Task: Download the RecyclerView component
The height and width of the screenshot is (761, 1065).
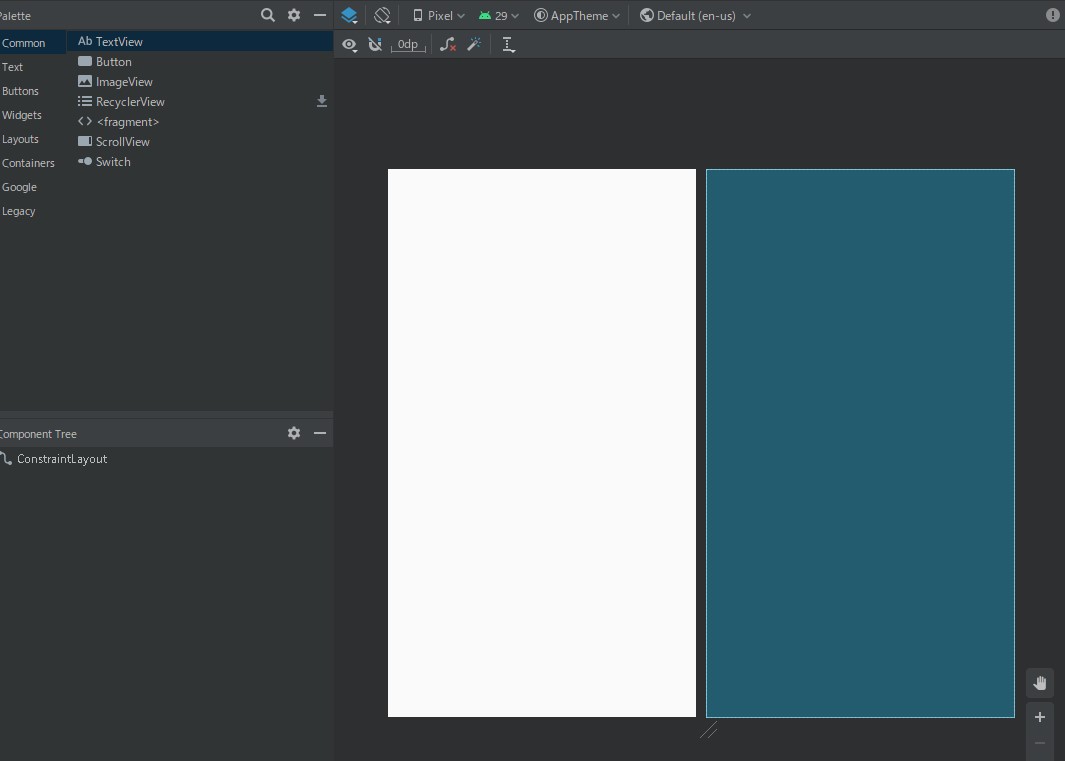Action: [321, 101]
